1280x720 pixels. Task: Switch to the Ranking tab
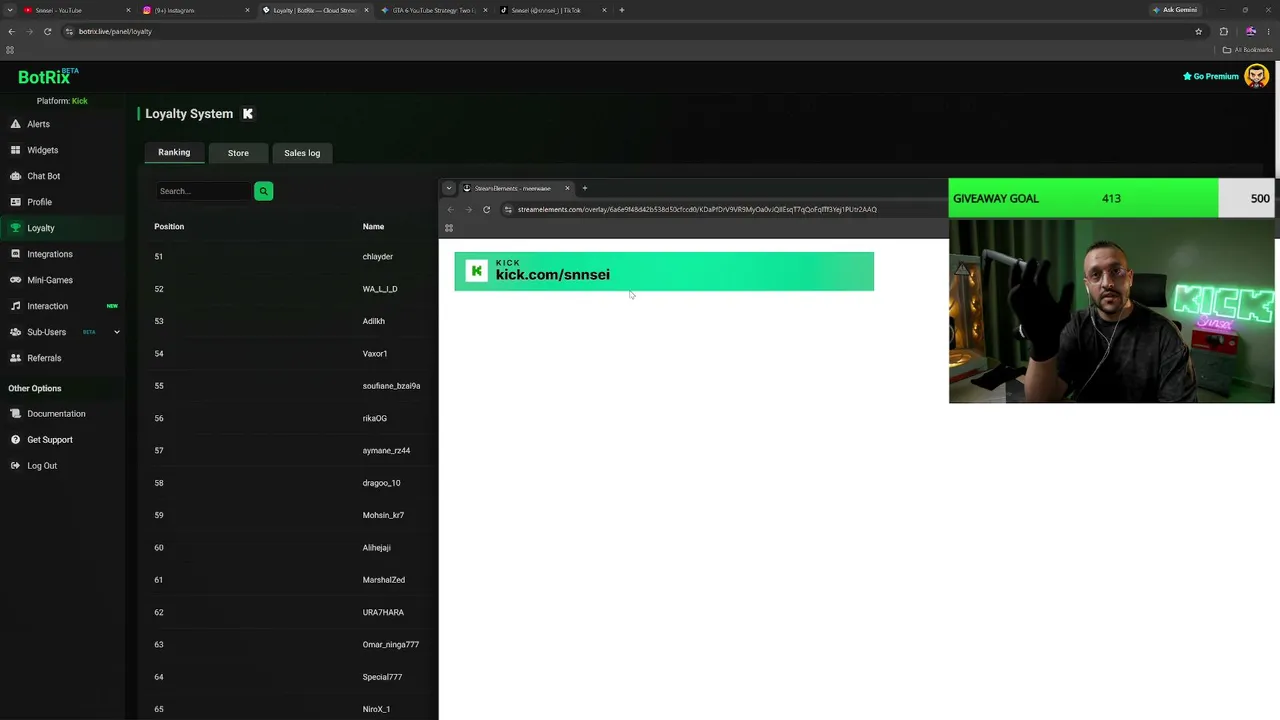coord(174,152)
